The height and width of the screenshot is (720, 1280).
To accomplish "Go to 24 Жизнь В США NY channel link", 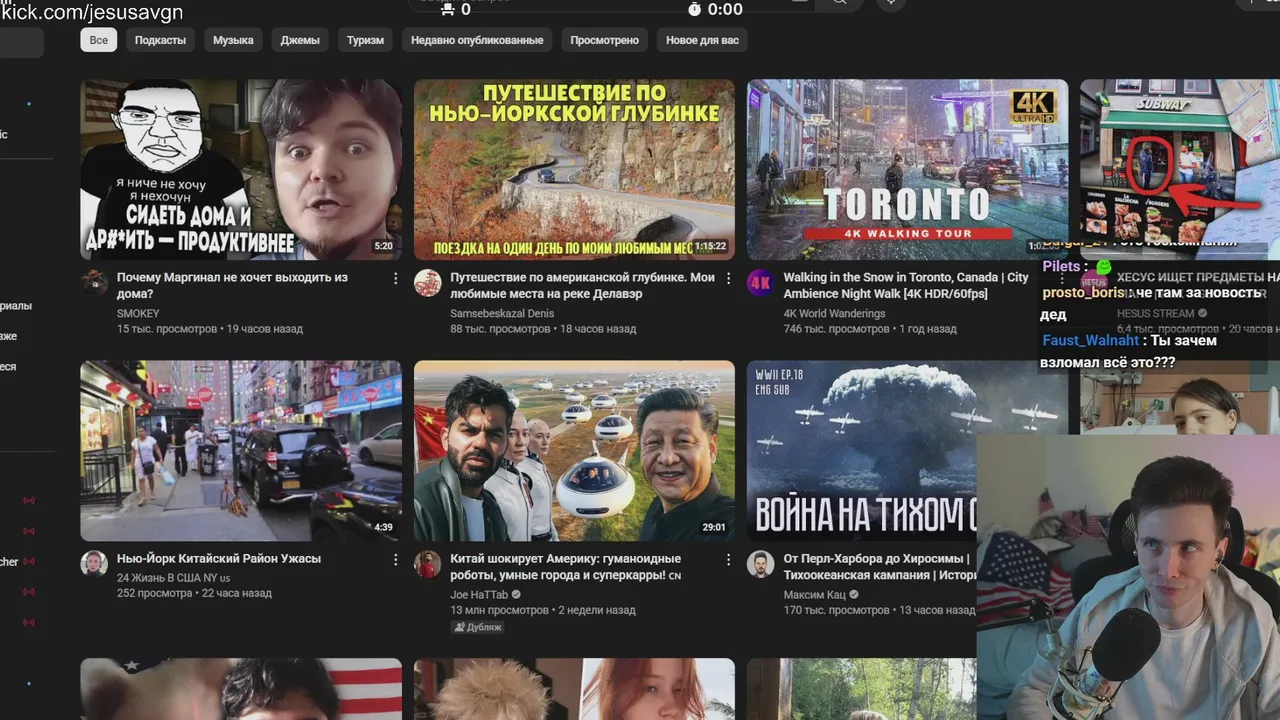I will (173, 578).
